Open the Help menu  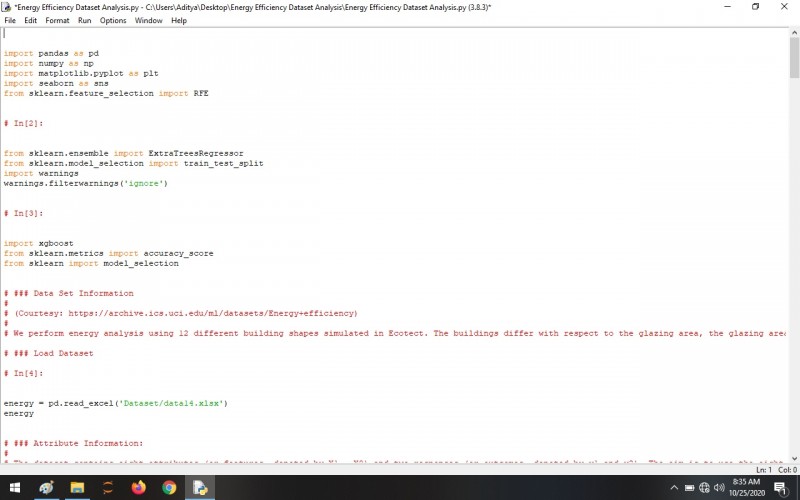[x=179, y=20]
